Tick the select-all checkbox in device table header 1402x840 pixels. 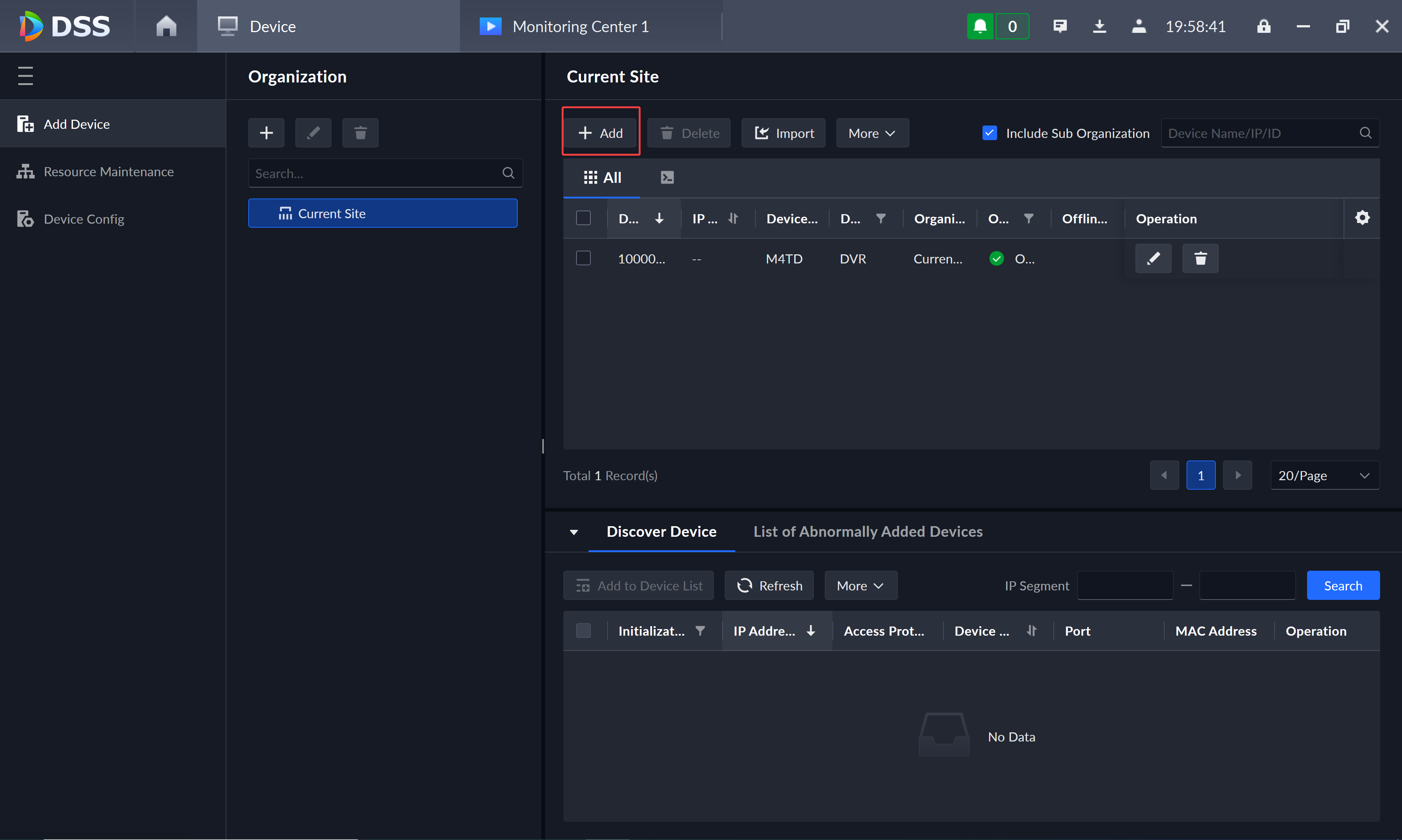[x=583, y=218]
